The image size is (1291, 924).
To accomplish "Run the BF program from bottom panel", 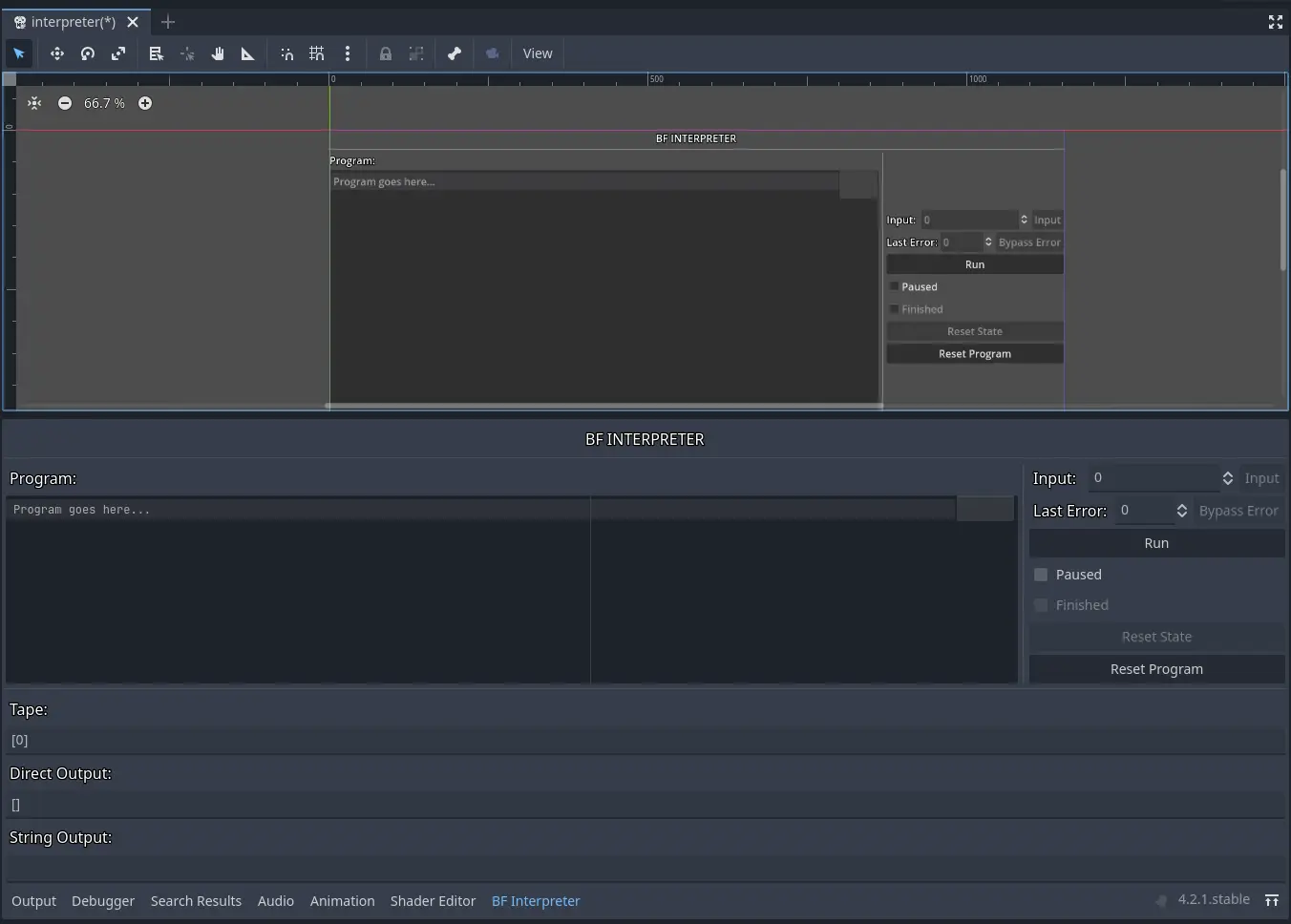I will 1156,543.
